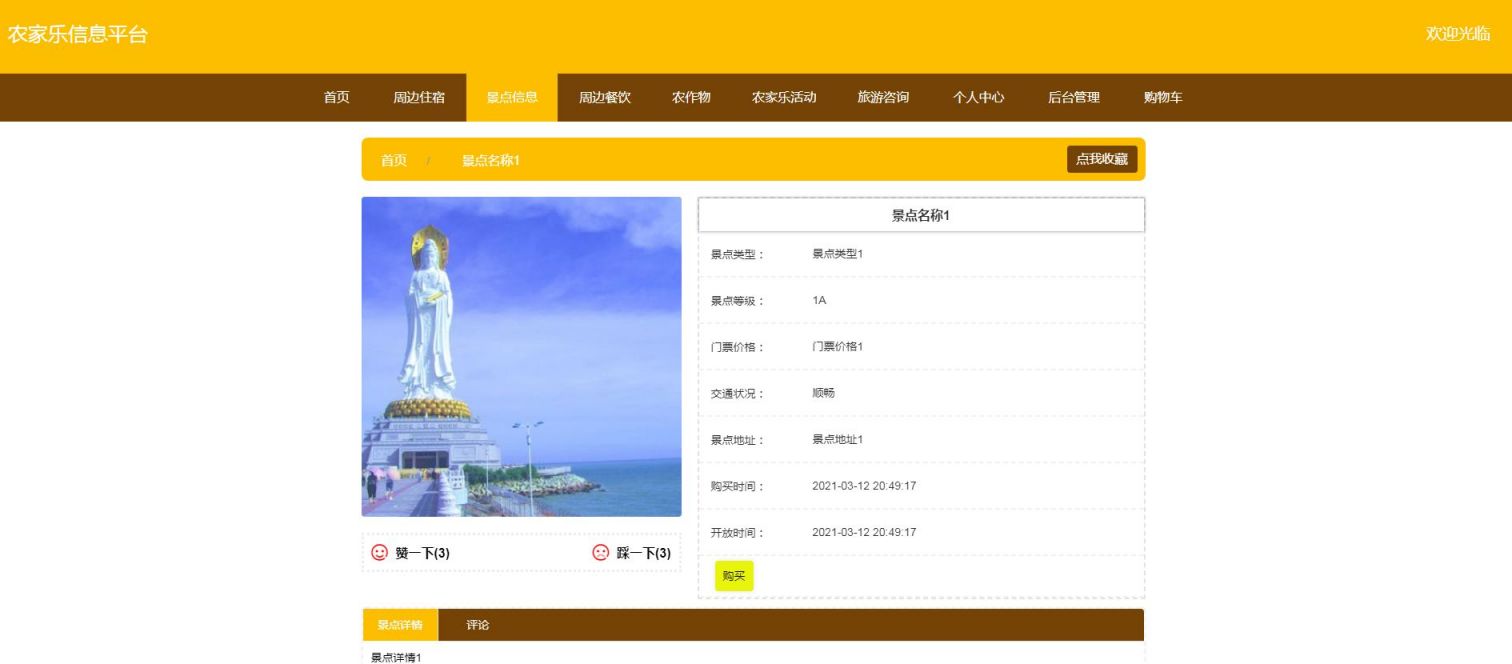
Task: Click the smiley icon beside 赞一下
Action: pos(379,552)
